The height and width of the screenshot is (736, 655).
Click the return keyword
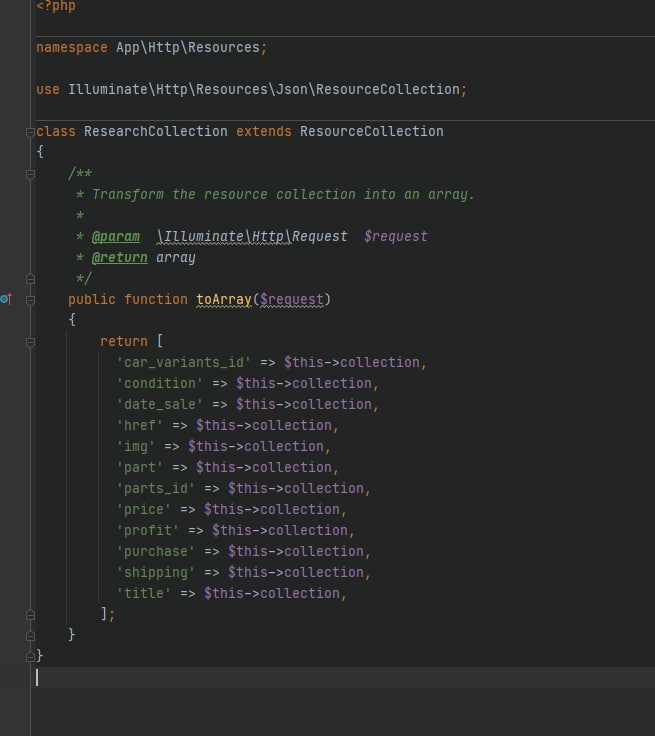(123, 341)
